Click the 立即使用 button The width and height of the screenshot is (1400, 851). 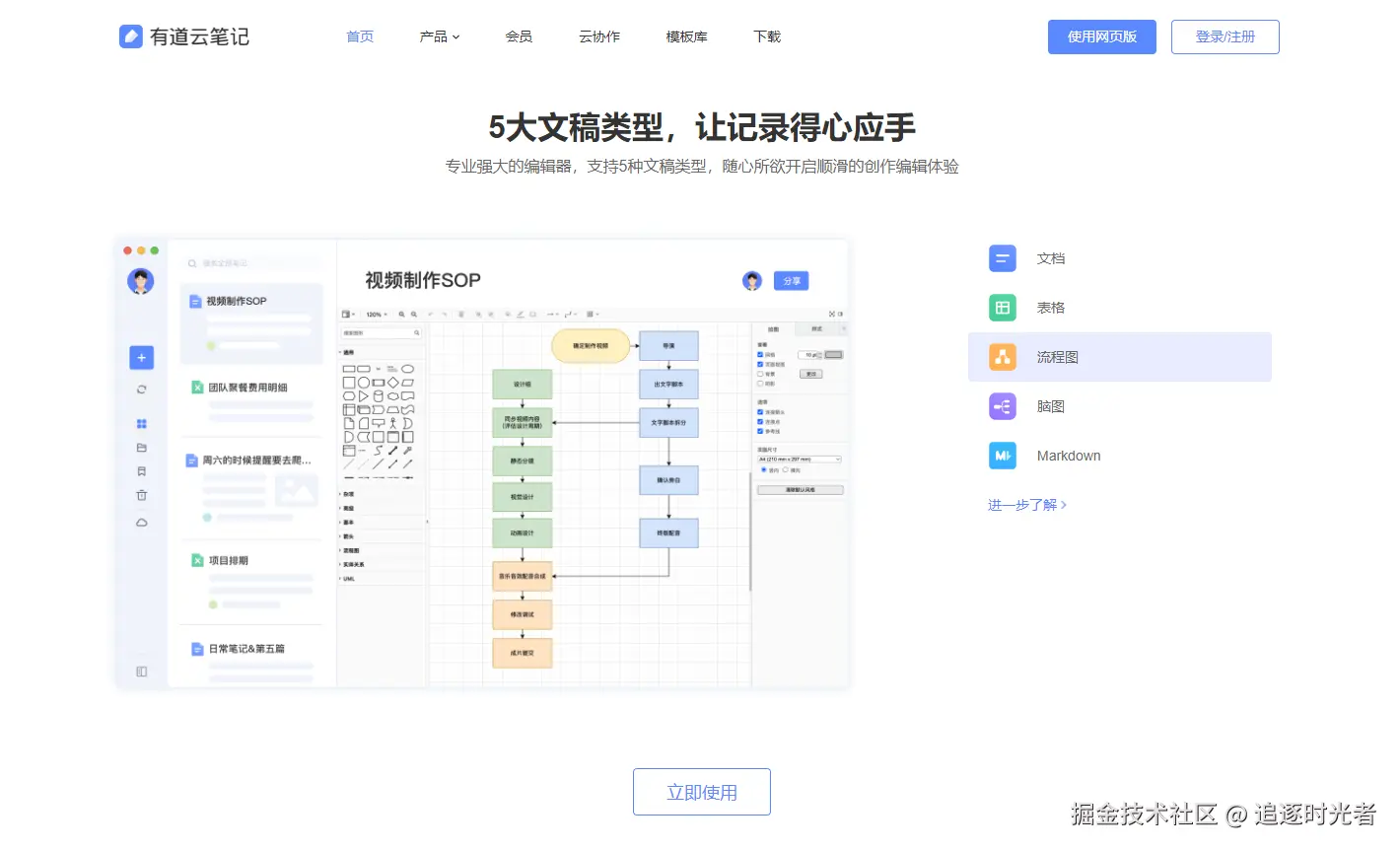[702, 792]
